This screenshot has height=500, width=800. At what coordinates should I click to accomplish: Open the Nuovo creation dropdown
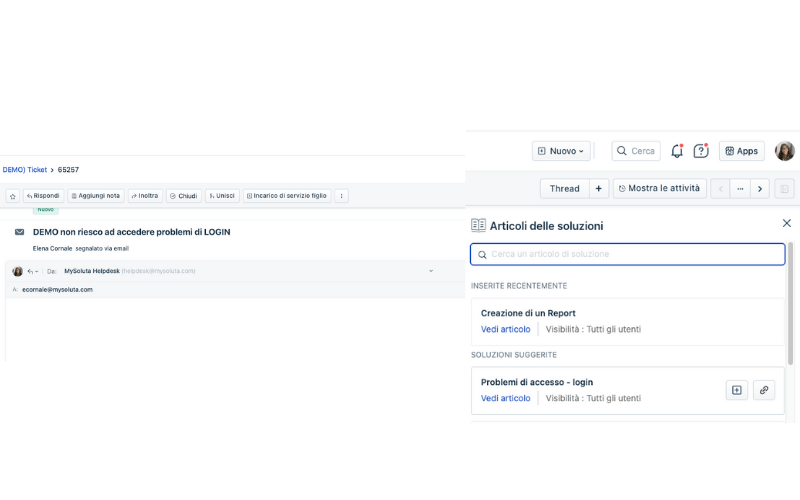tap(561, 151)
